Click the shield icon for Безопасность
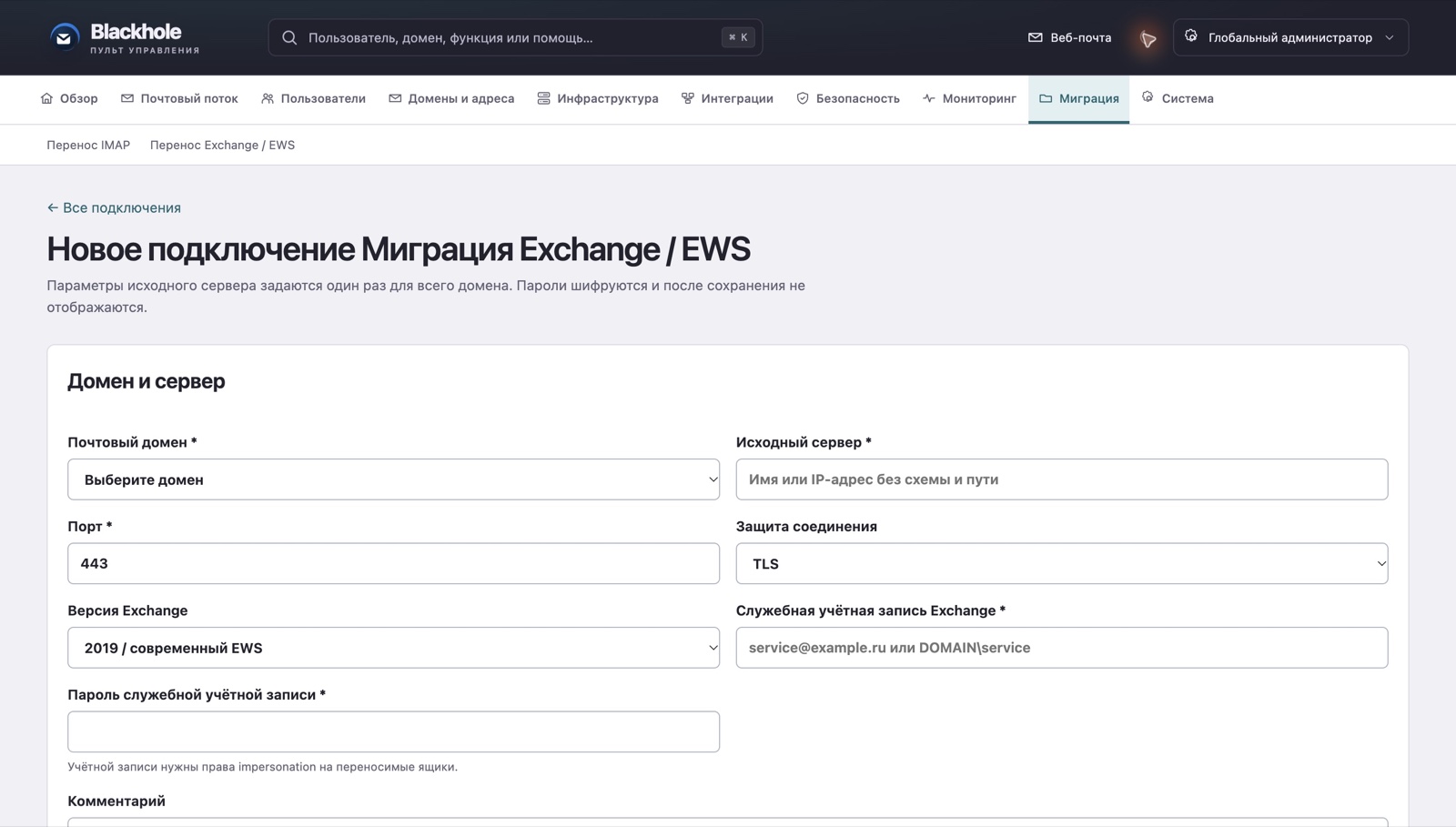Viewport: 1456px width, 827px height. [x=803, y=98]
